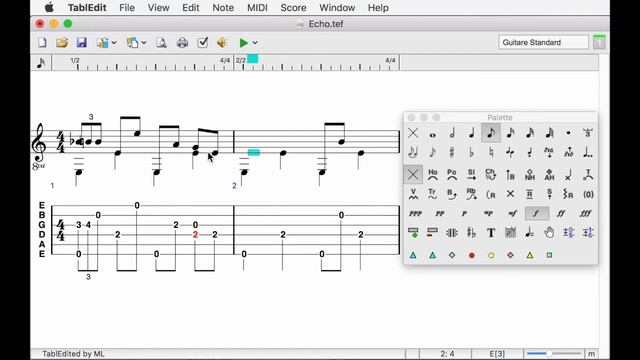Screen dimensions: 640x360
Task: Adjust the zoom slider in status bar
Action: [x=554, y=353]
